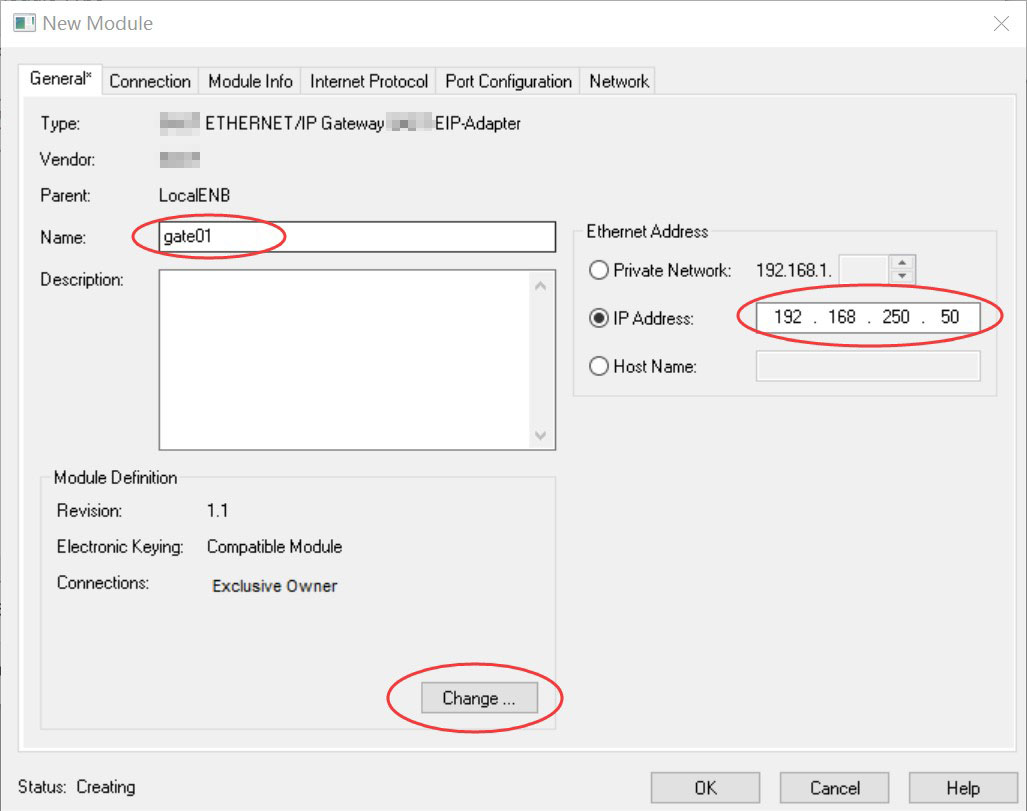Go to the Internet Protocol tab
The height and width of the screenshot is (811, 1027).
click(369, 81)
